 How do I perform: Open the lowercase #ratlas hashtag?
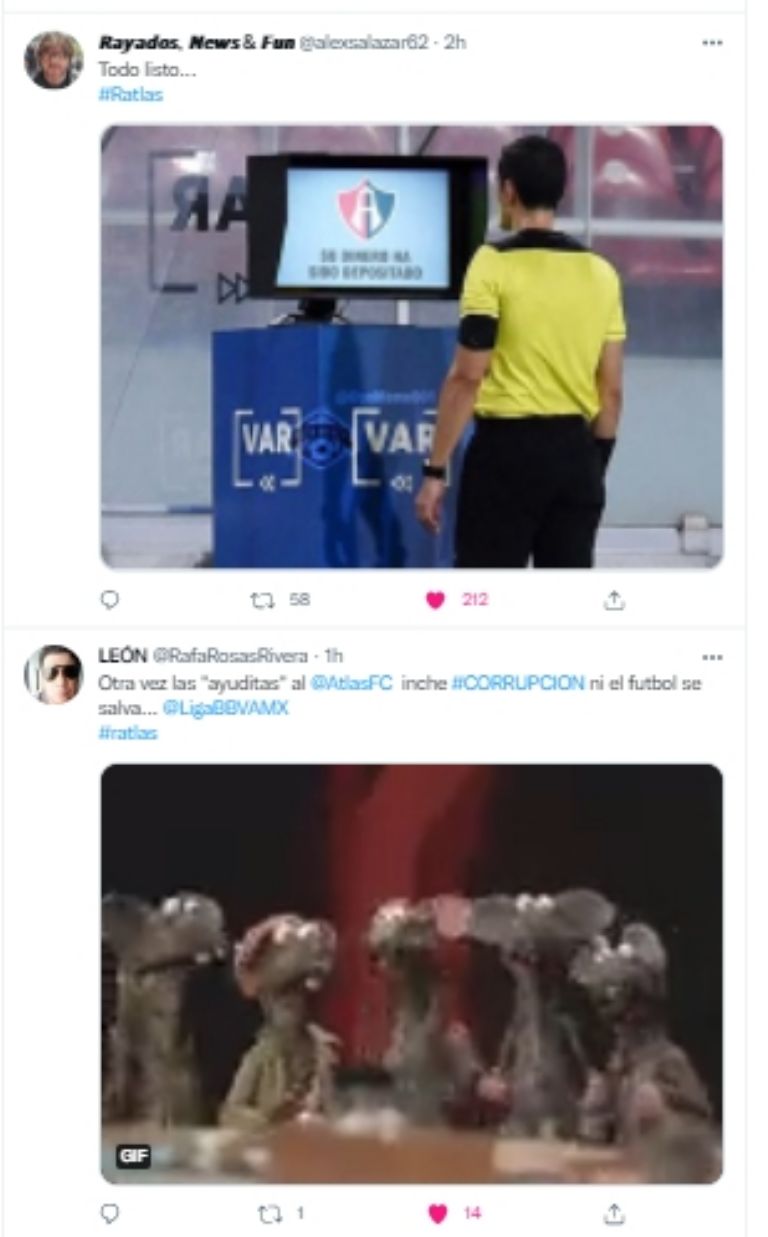point(128,733)
